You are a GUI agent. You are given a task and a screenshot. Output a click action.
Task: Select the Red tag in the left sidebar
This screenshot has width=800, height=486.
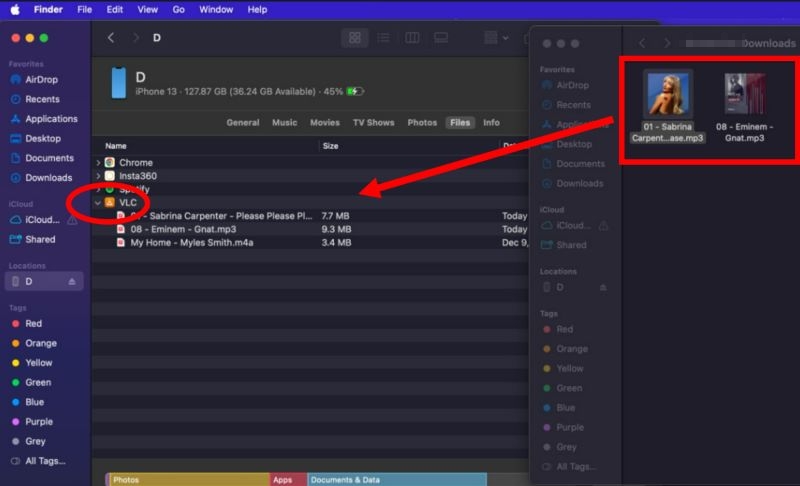tap(34, 324)
